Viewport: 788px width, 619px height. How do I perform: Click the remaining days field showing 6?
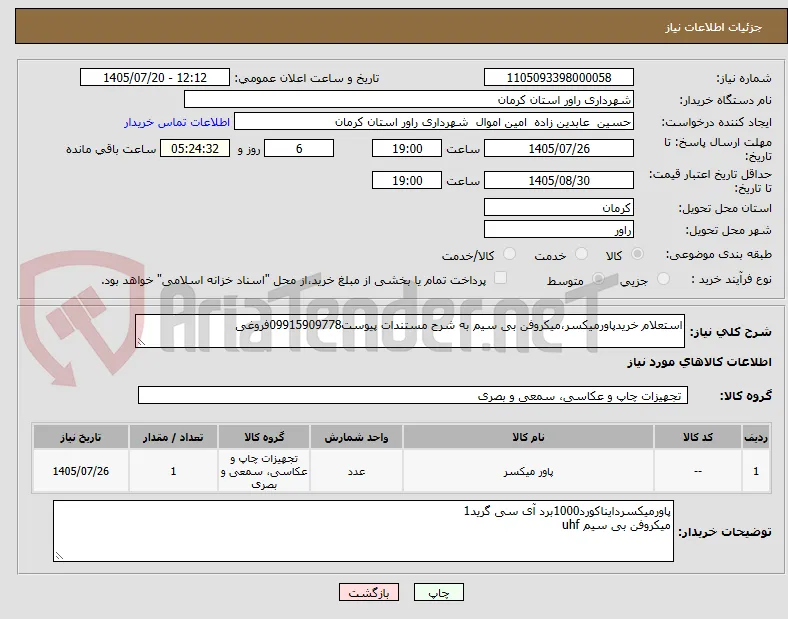pyautogui.click(x=299, y=149)
